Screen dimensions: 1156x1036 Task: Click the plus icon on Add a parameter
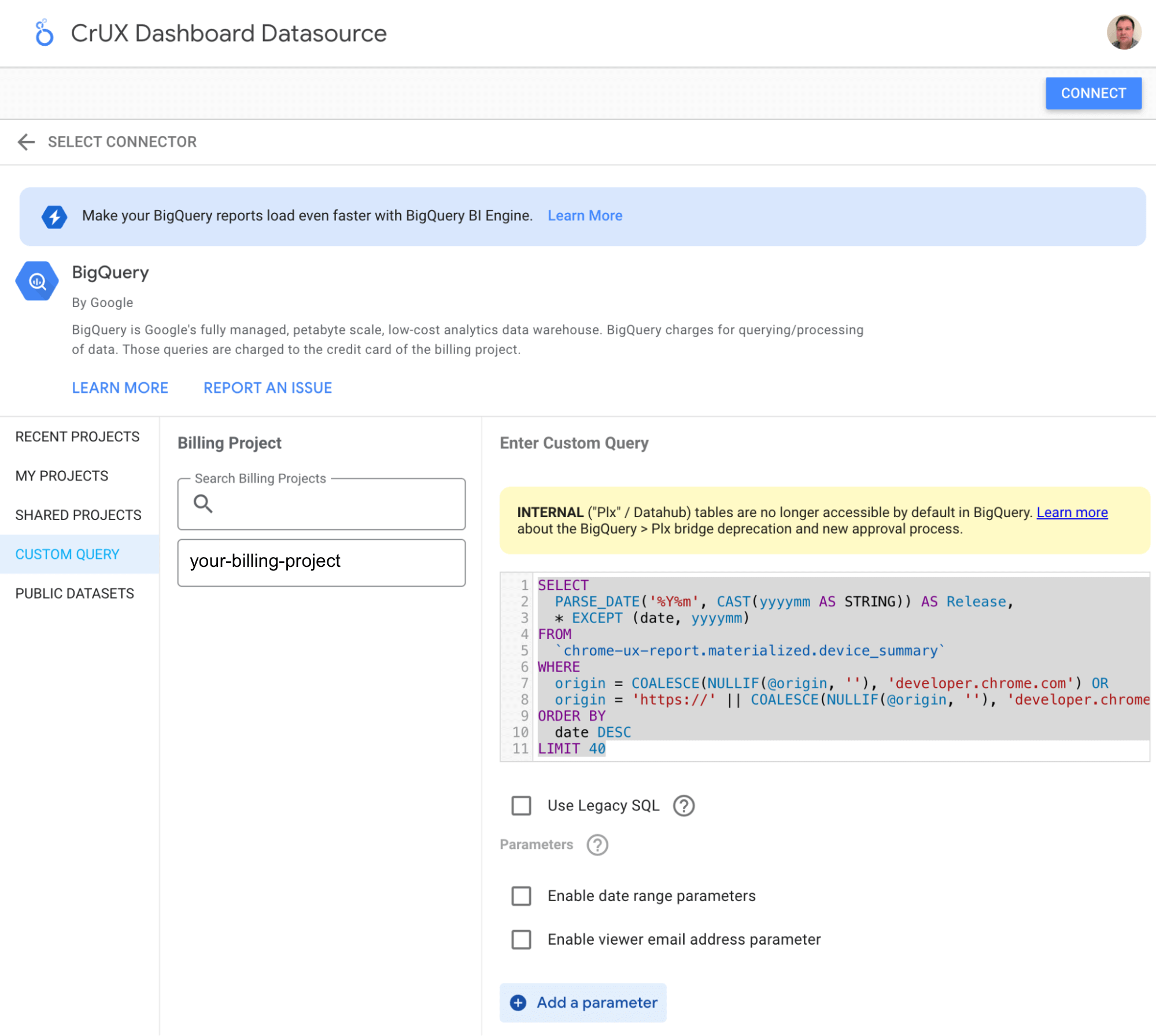click(518, 1002)
